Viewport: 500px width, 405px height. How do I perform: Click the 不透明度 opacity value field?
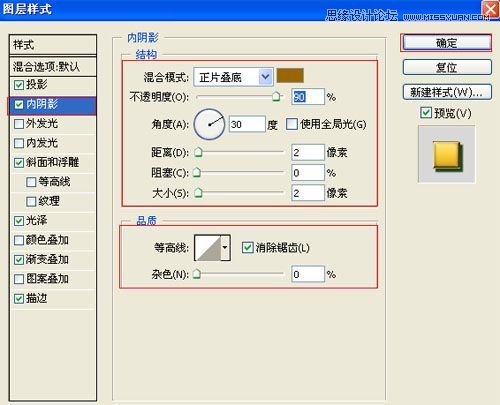point(308,97)
